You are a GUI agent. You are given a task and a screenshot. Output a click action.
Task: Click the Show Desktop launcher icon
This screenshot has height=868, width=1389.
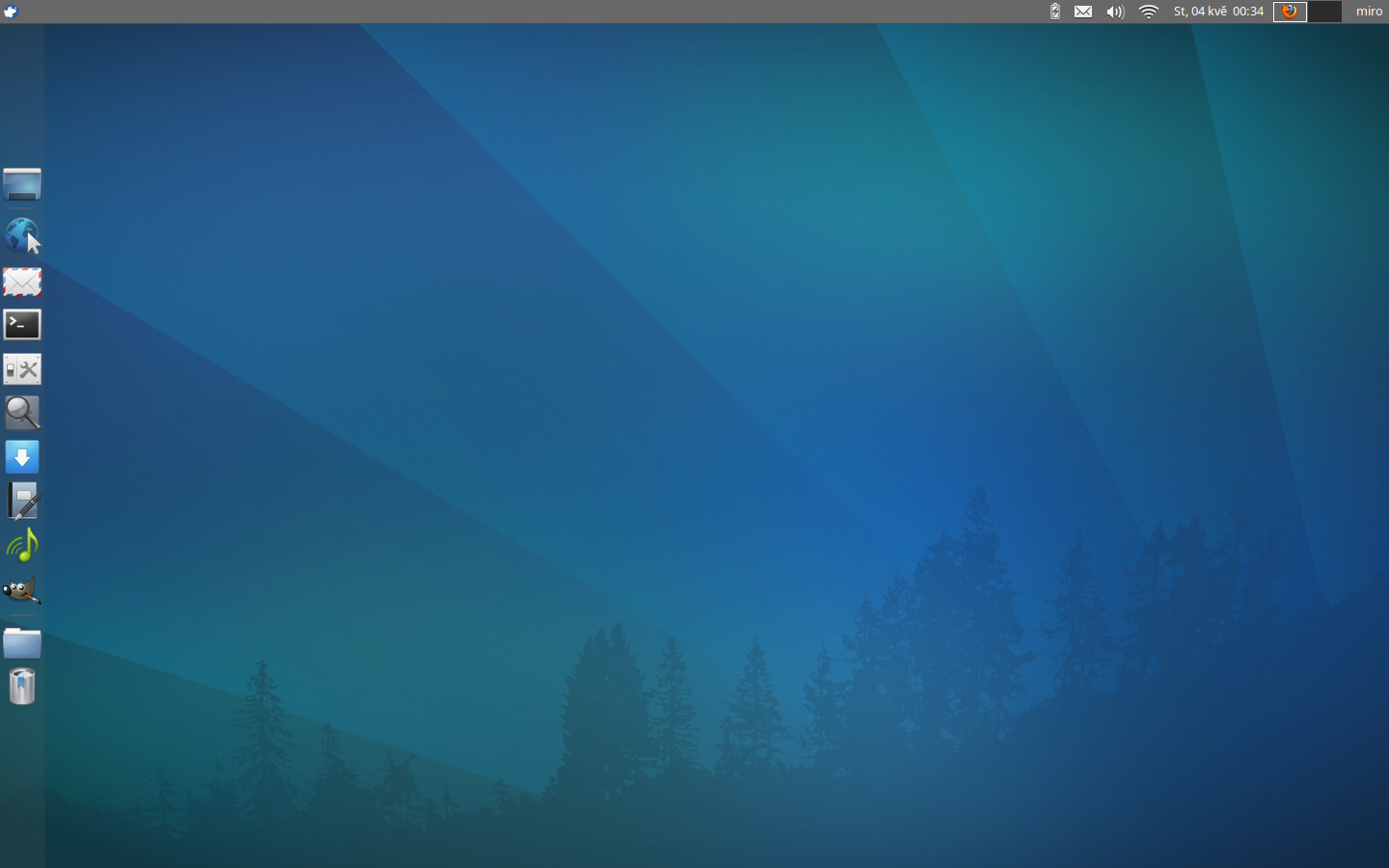[22, 184]
